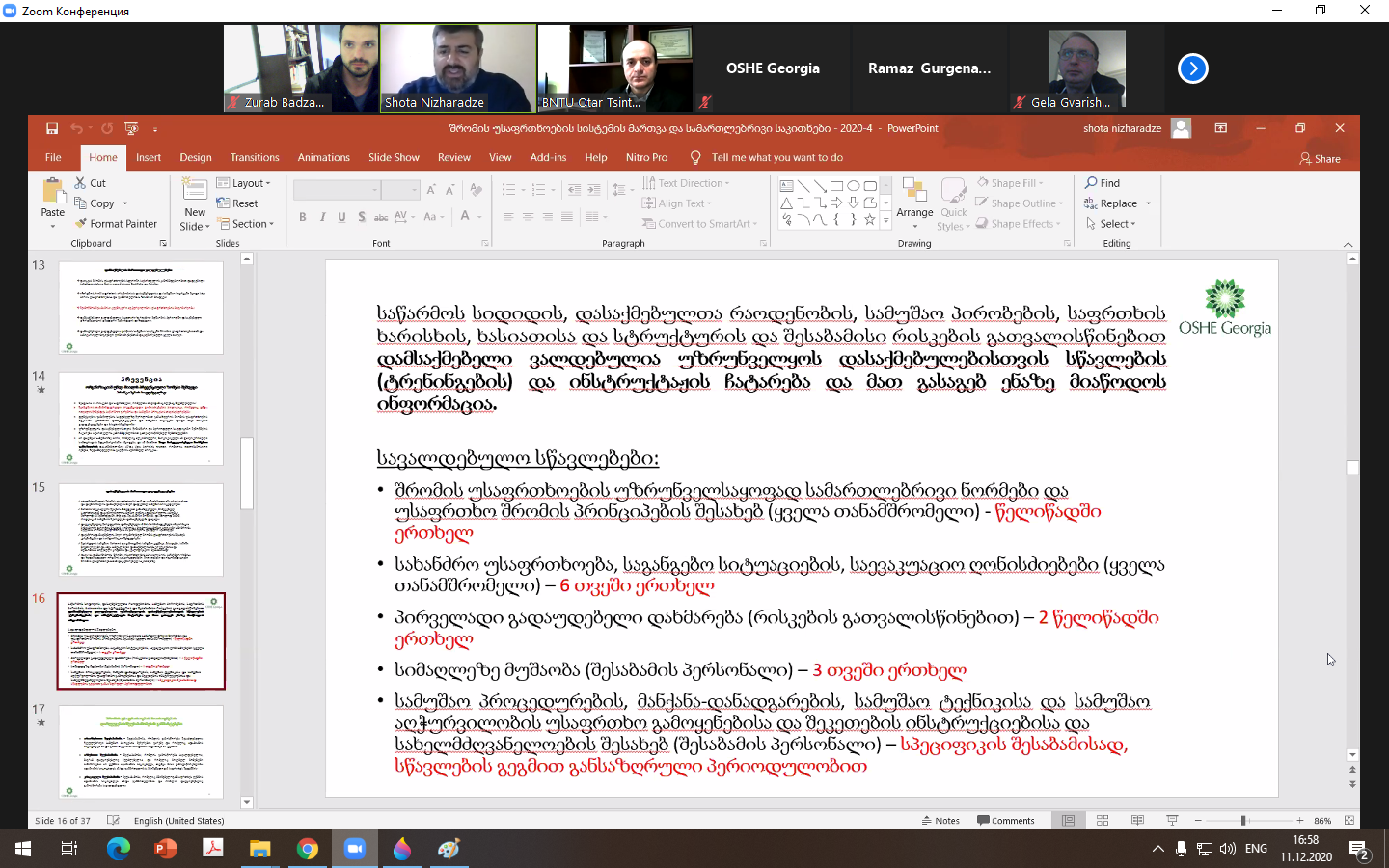Click the Reset slide button
Viewport: 1389px width, 868px height.
tap(237, 203)
